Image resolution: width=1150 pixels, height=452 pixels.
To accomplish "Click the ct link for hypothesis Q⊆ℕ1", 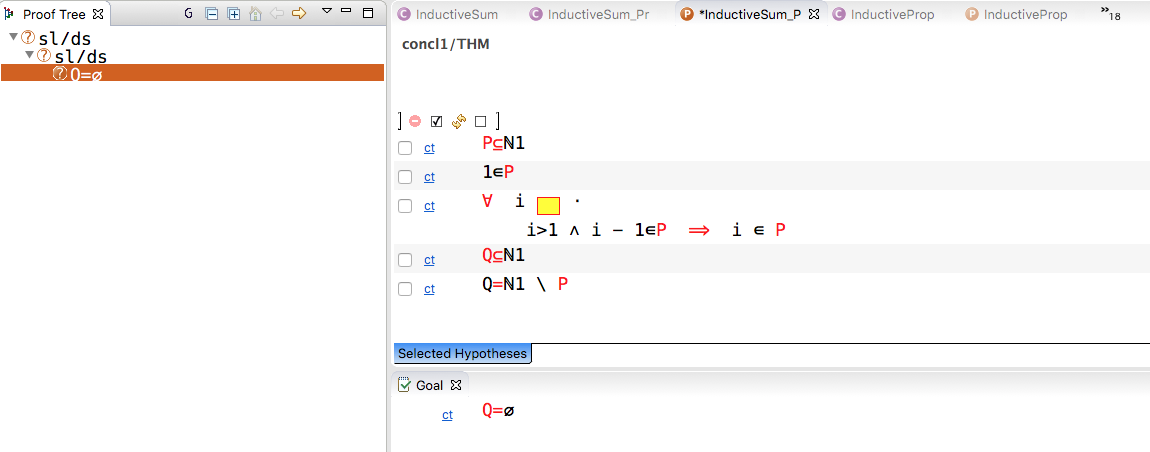I will [429, 260].
